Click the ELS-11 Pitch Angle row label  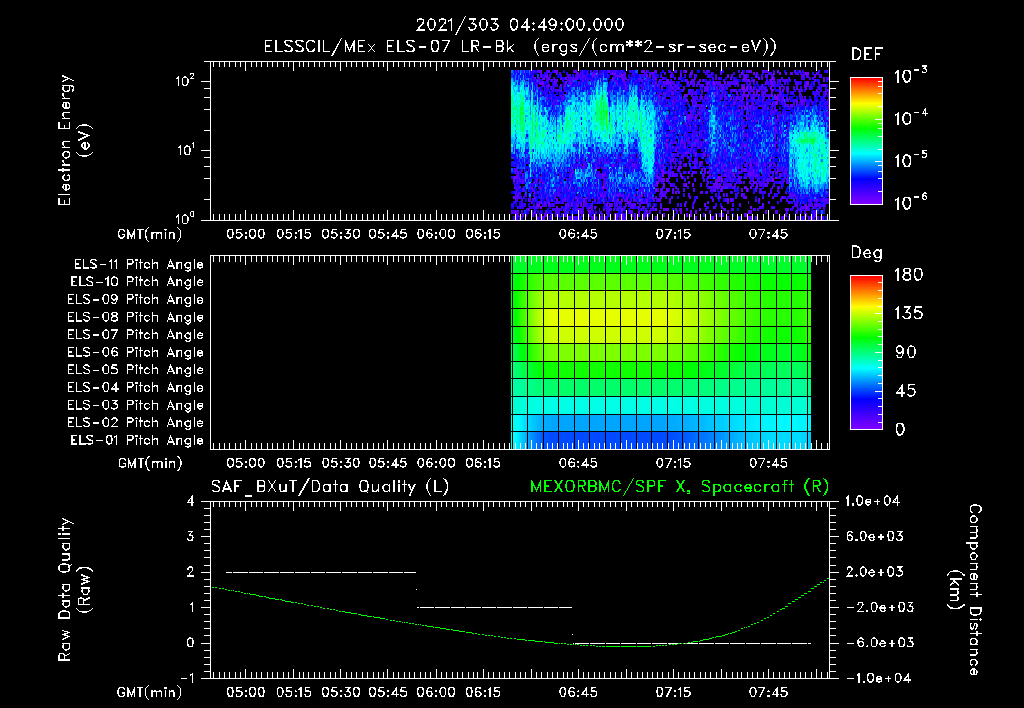click(x=138, y=265)
